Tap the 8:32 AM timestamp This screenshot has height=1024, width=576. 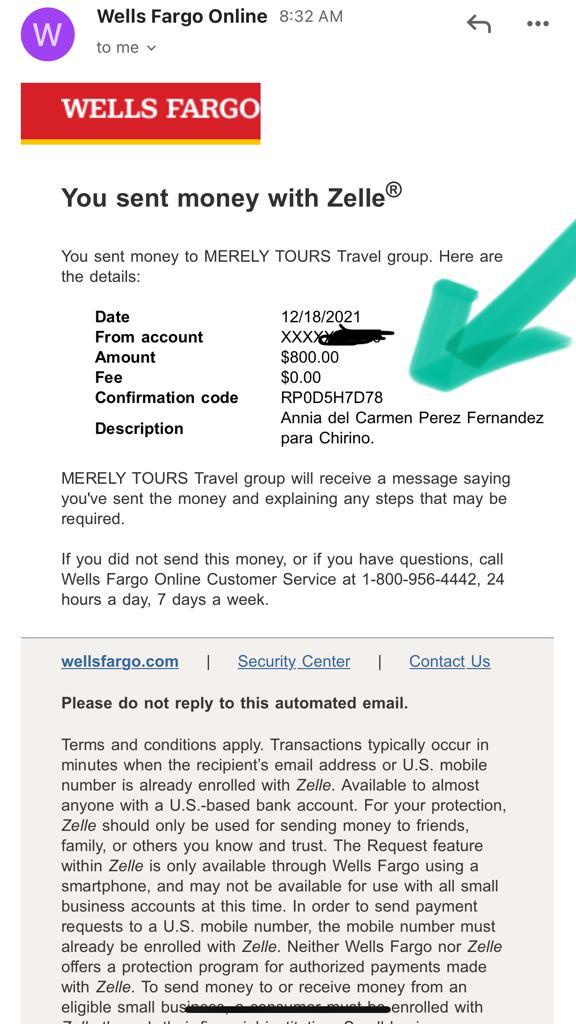pos(311,17)
